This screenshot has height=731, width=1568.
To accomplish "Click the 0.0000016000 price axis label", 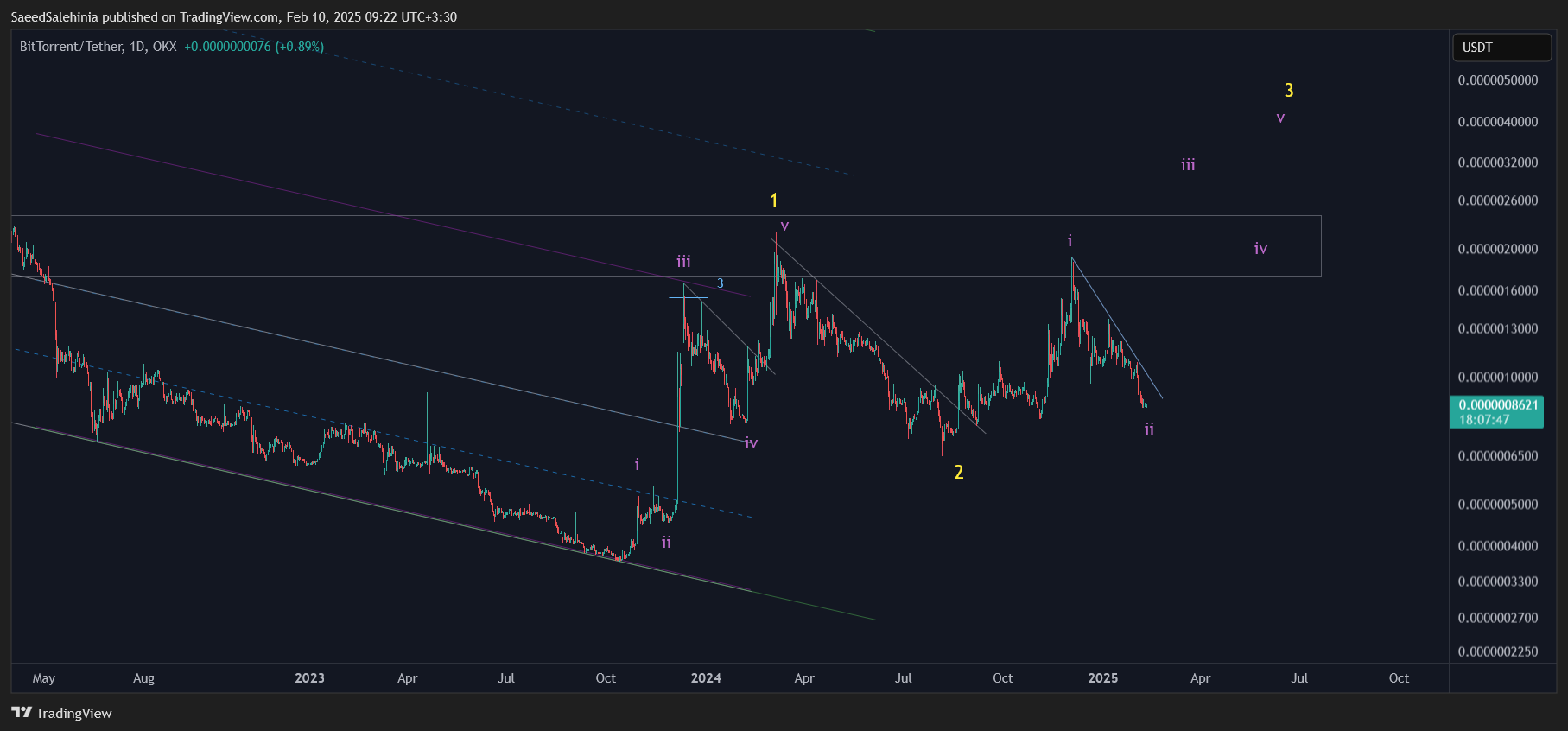I will pyautogui.click(x=1498, y=290).
